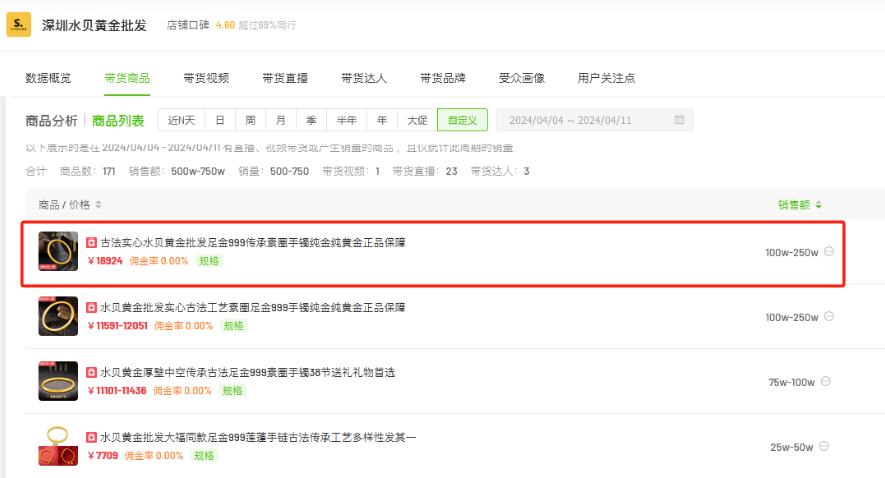The height and width of the screenshot is (478, 885).
Task: Click red platform icon before 水贝黄金厚壁中空 title
Action: [91, 373]
